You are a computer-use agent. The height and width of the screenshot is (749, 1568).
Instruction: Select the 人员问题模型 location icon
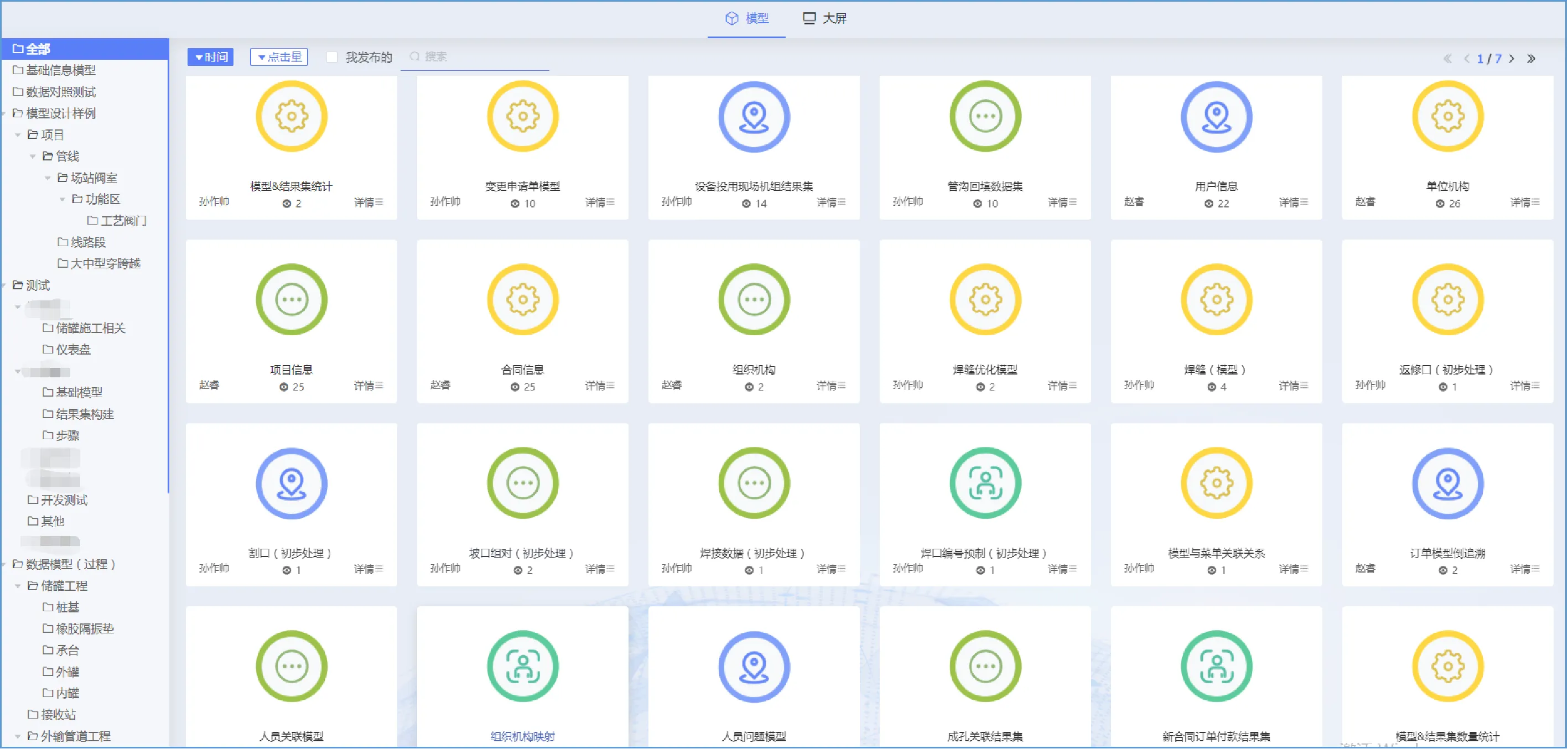tap(754, 666)
